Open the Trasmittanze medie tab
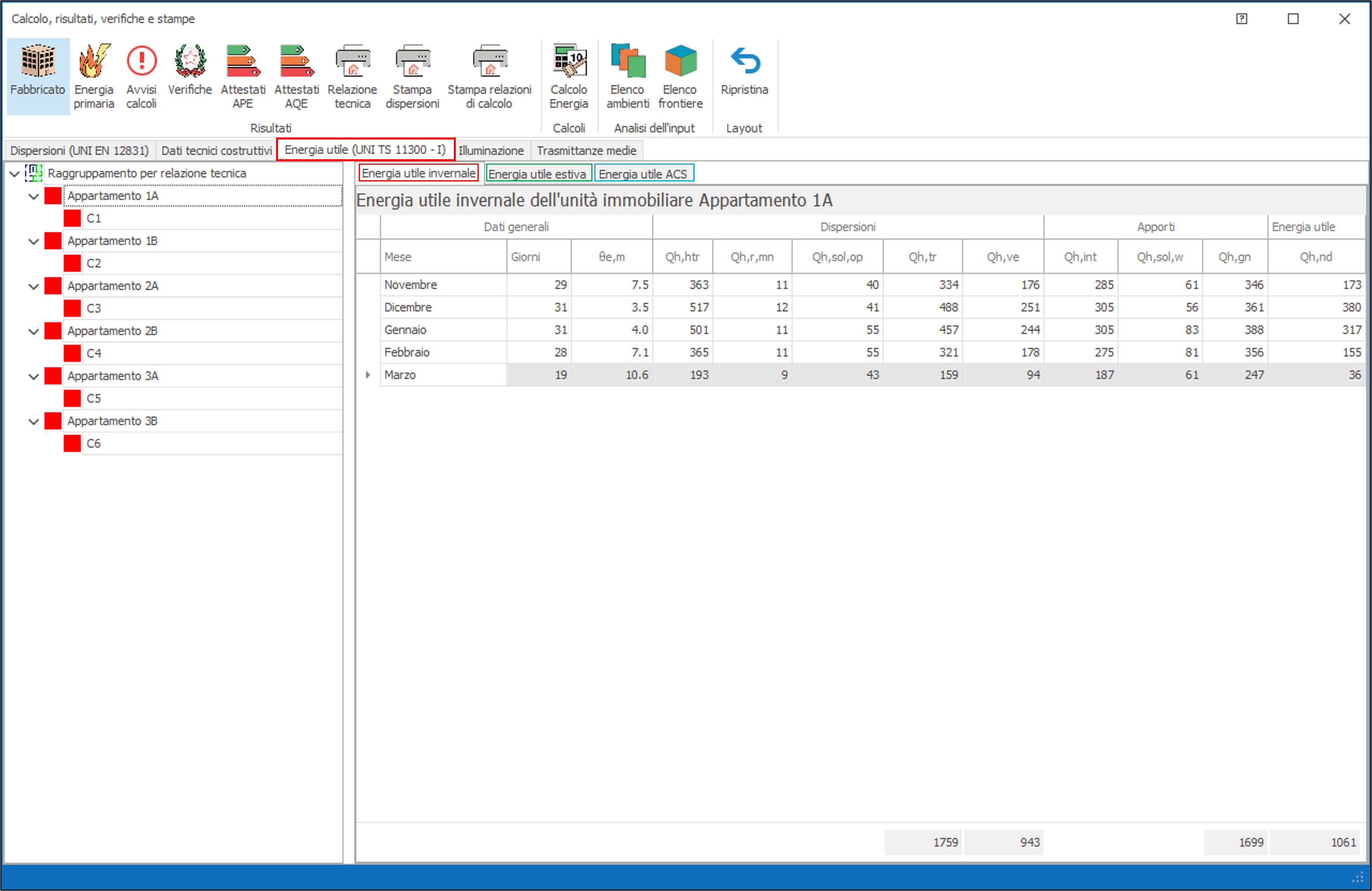 point(586,151)
